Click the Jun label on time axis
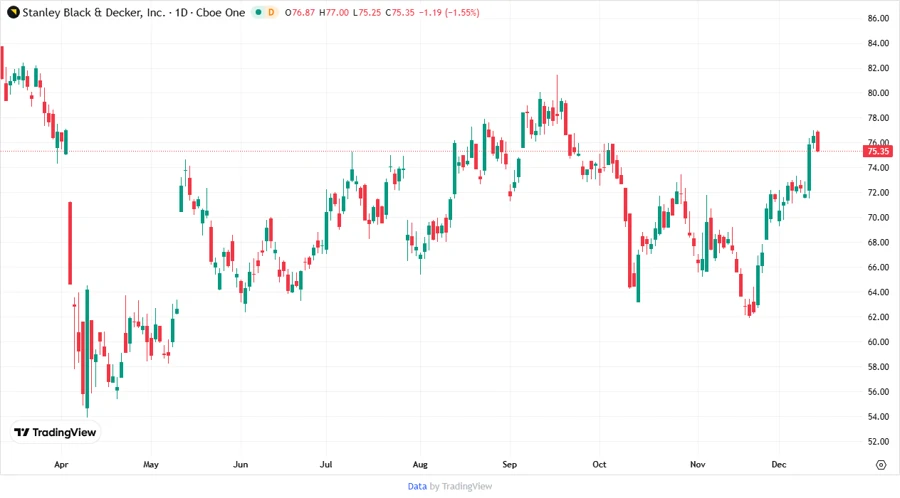900x498 pixels. 240,464
